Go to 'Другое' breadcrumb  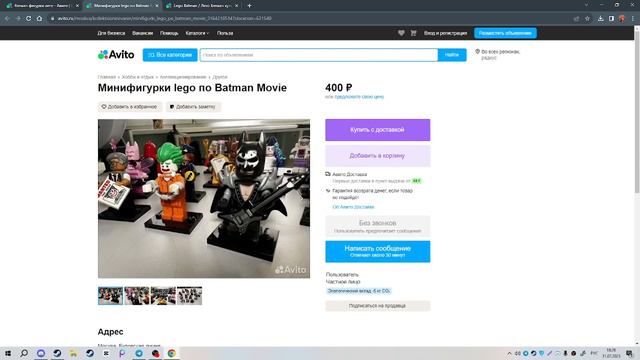click(220, 77)
